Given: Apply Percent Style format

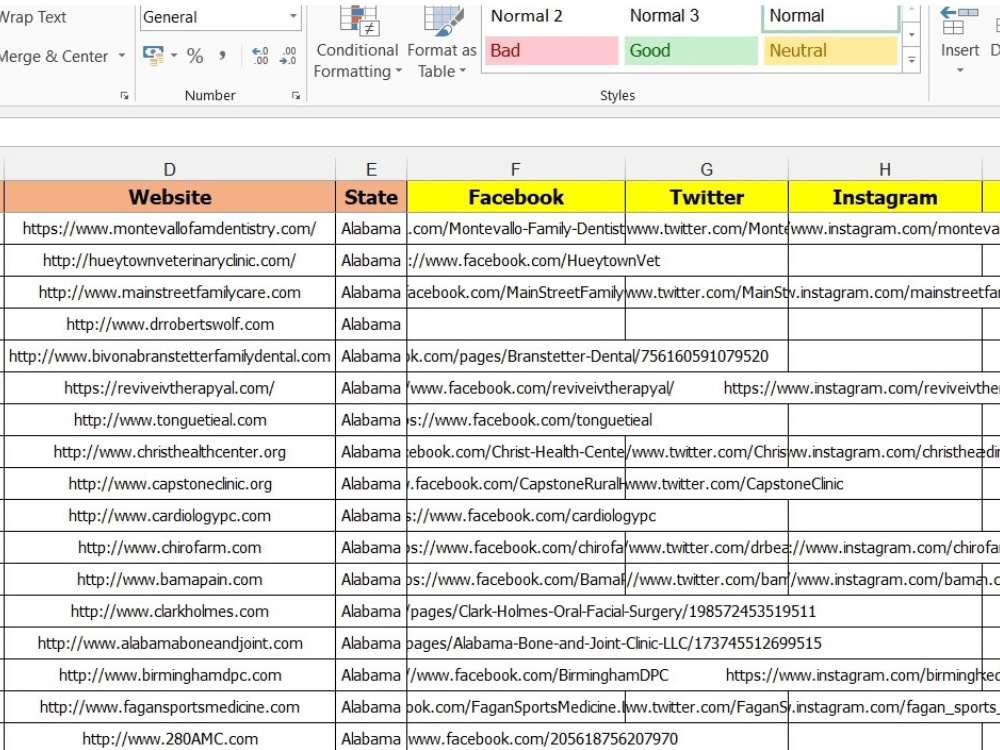Looking at the screenshot, I should [195, 56].
